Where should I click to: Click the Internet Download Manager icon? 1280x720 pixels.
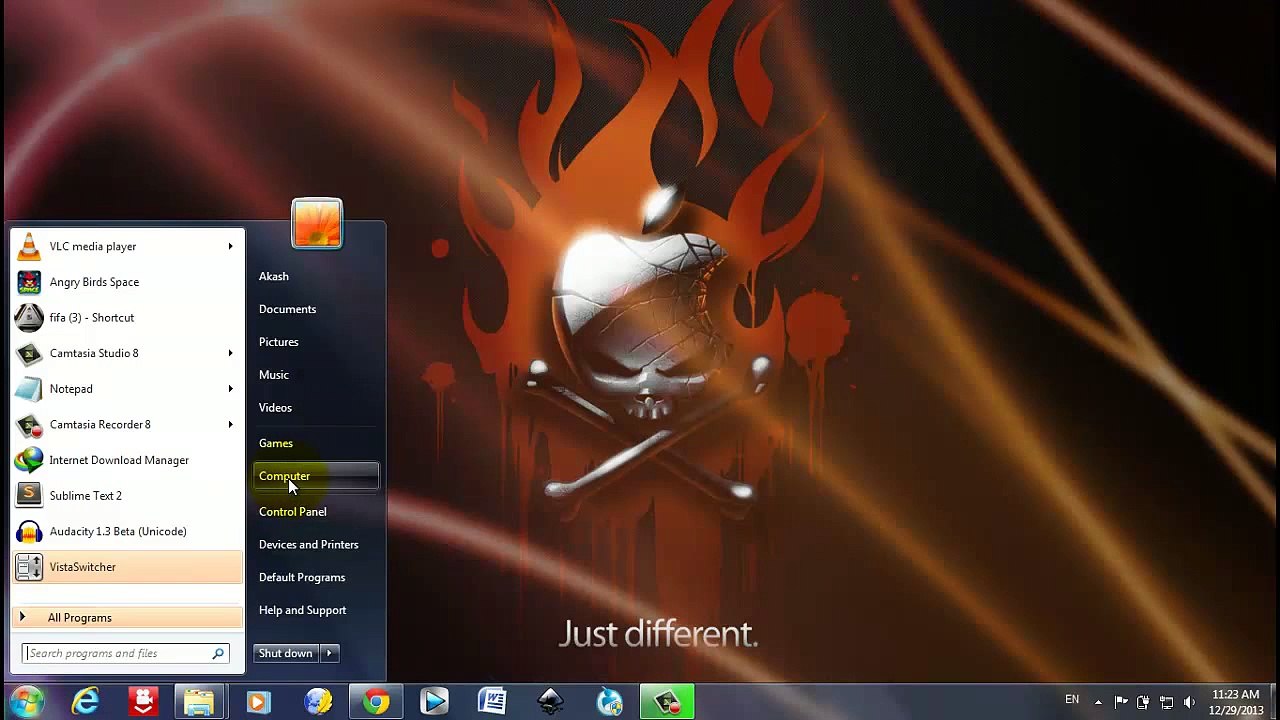29,460
